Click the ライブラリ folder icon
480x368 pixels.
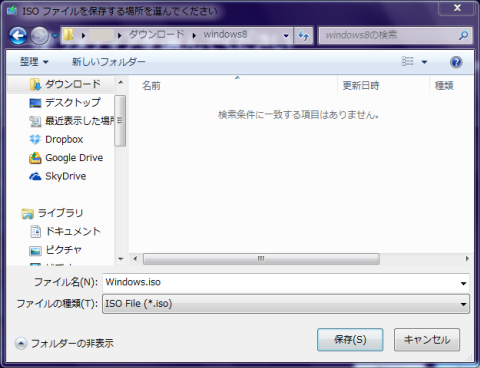coord(27,214)
